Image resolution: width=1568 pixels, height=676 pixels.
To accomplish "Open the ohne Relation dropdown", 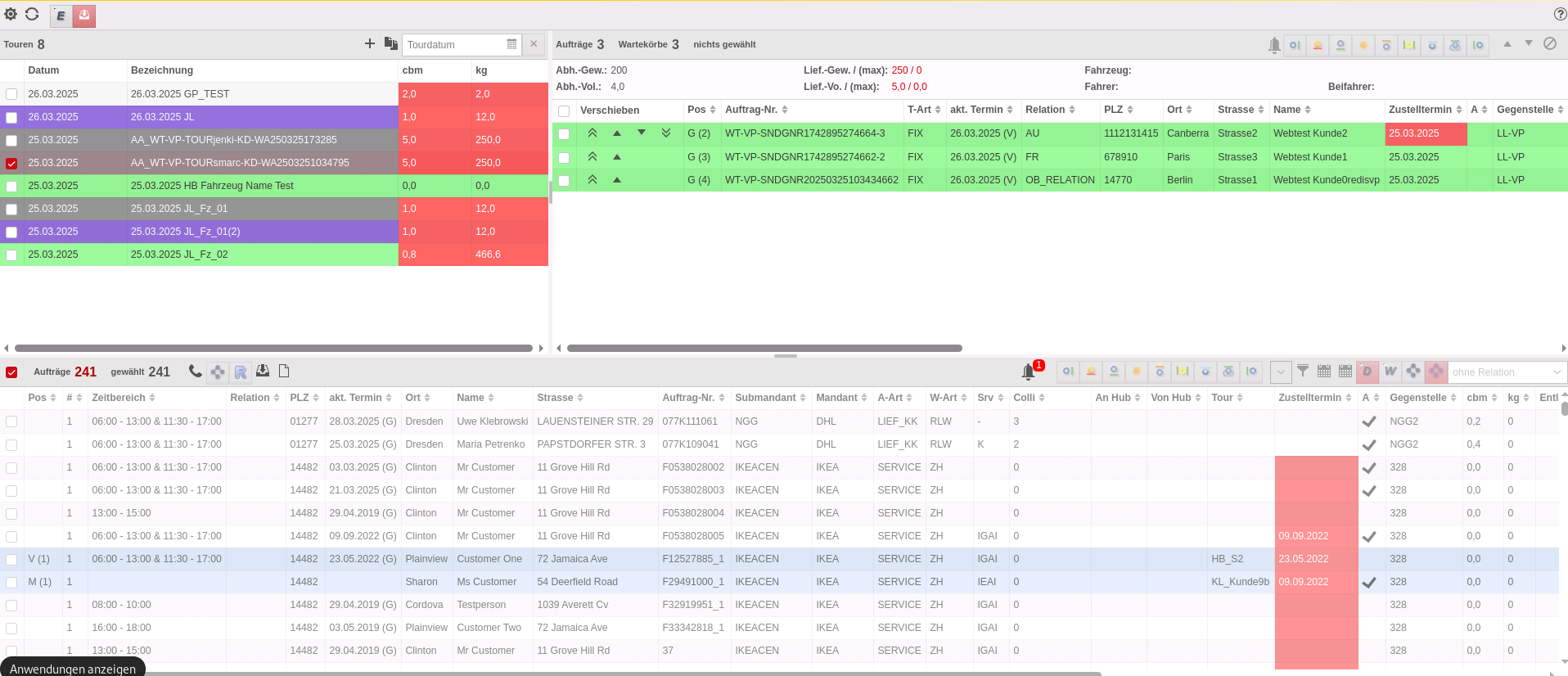I will tap(1507, 372).
